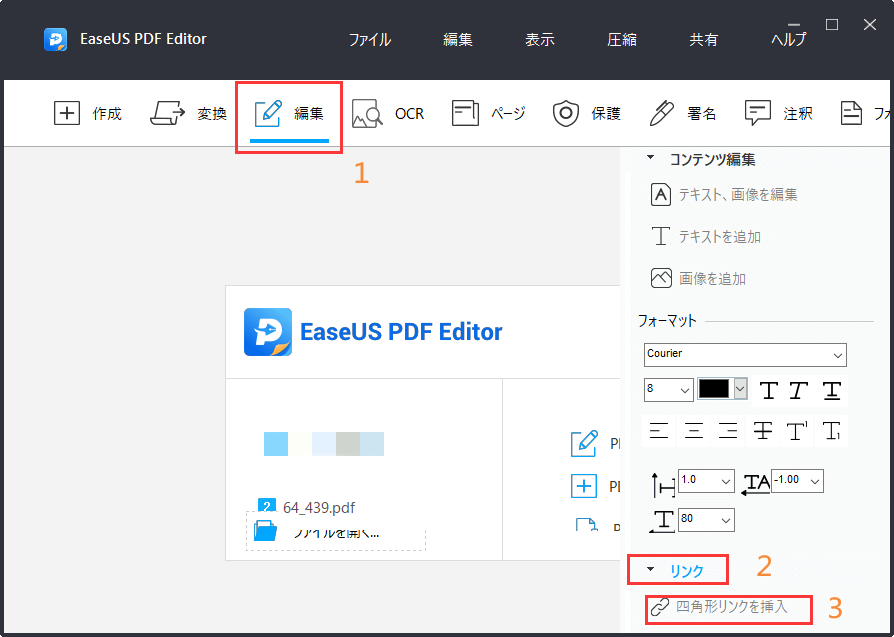Open the 表示 (View) menu
Screen dimensions: 894x637
[x=539, y=40]
